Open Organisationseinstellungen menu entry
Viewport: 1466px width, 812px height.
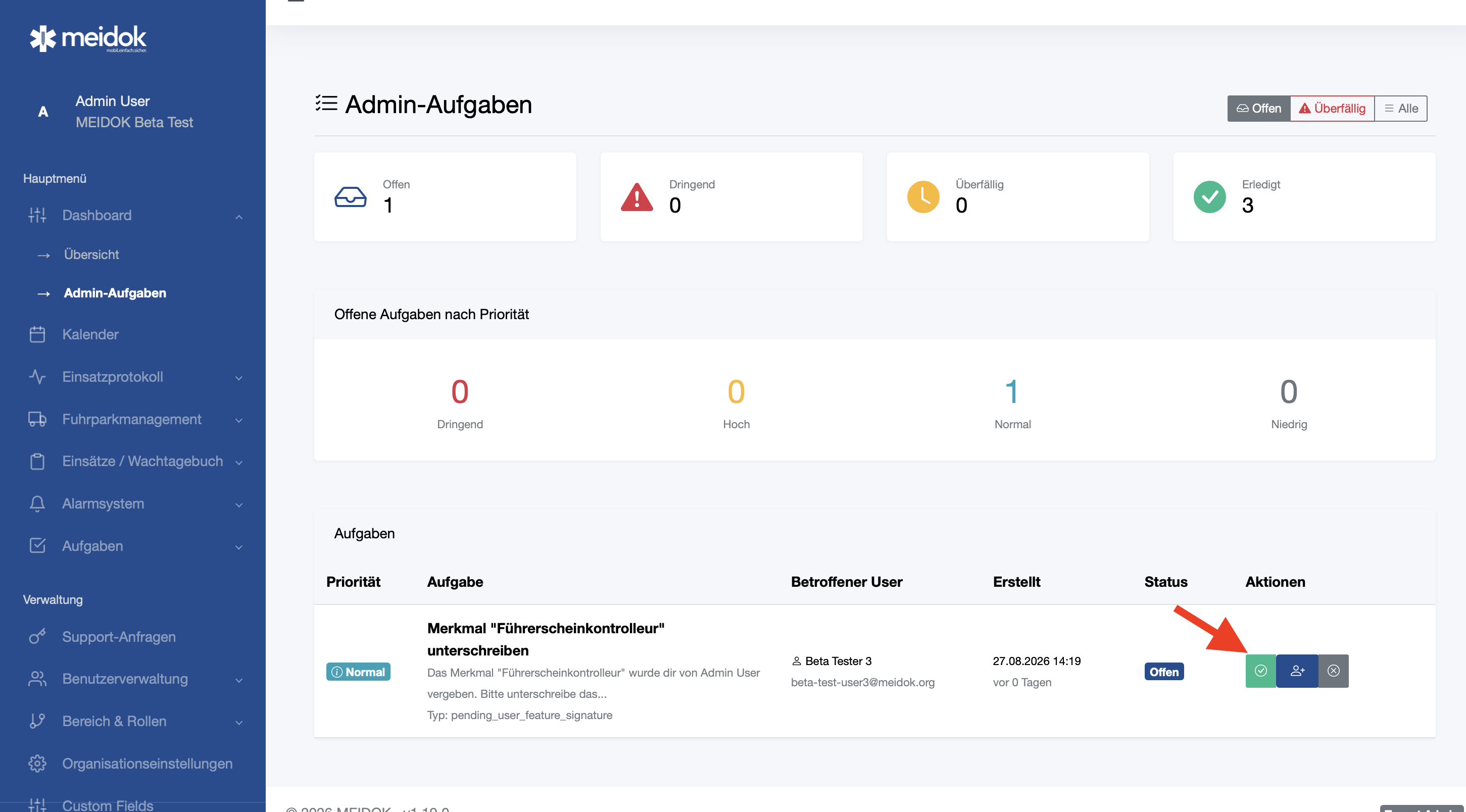(x=148, y=764)
